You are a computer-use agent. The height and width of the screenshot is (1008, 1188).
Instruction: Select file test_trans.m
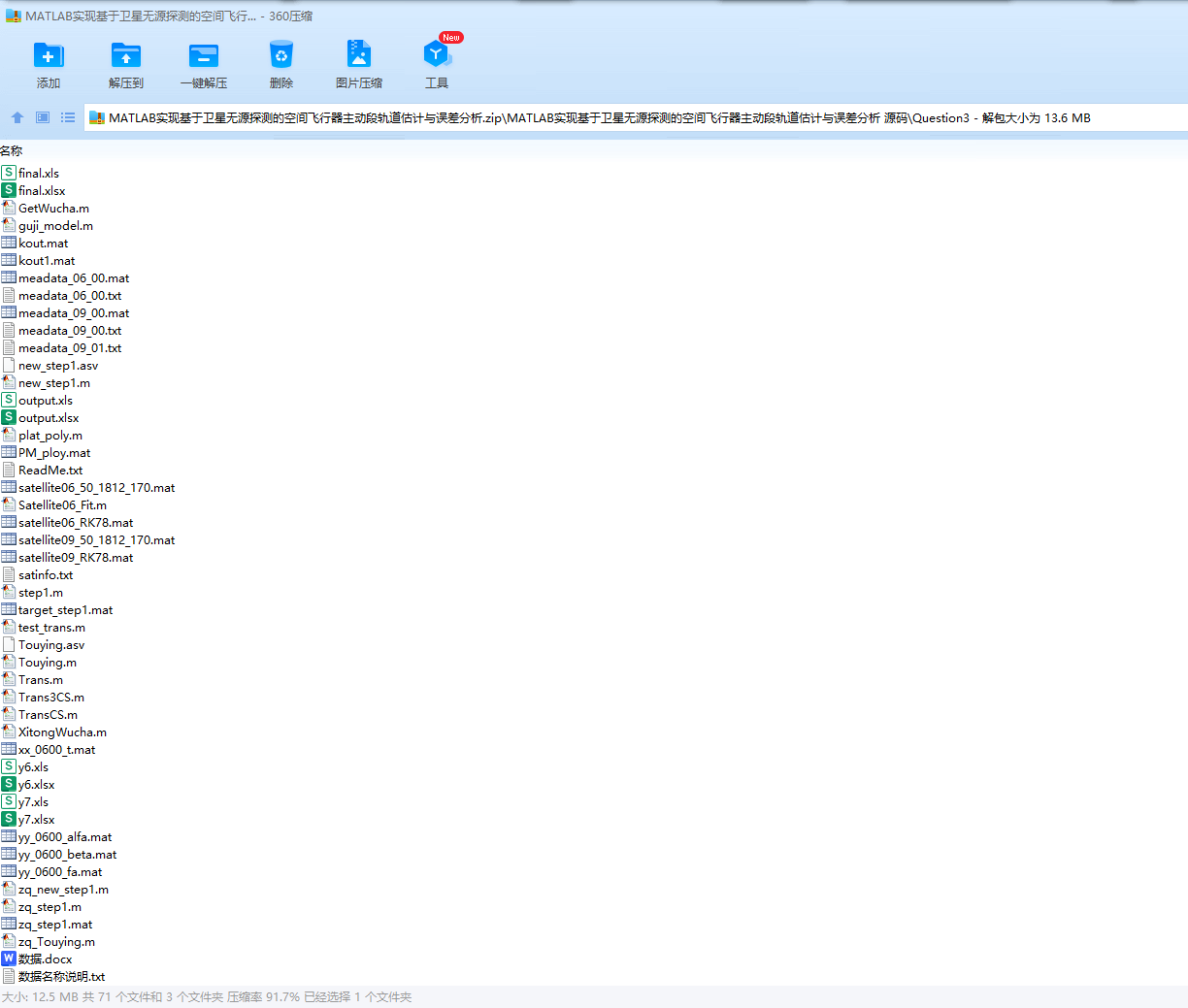pyautogui.click(x=51, y=628)
